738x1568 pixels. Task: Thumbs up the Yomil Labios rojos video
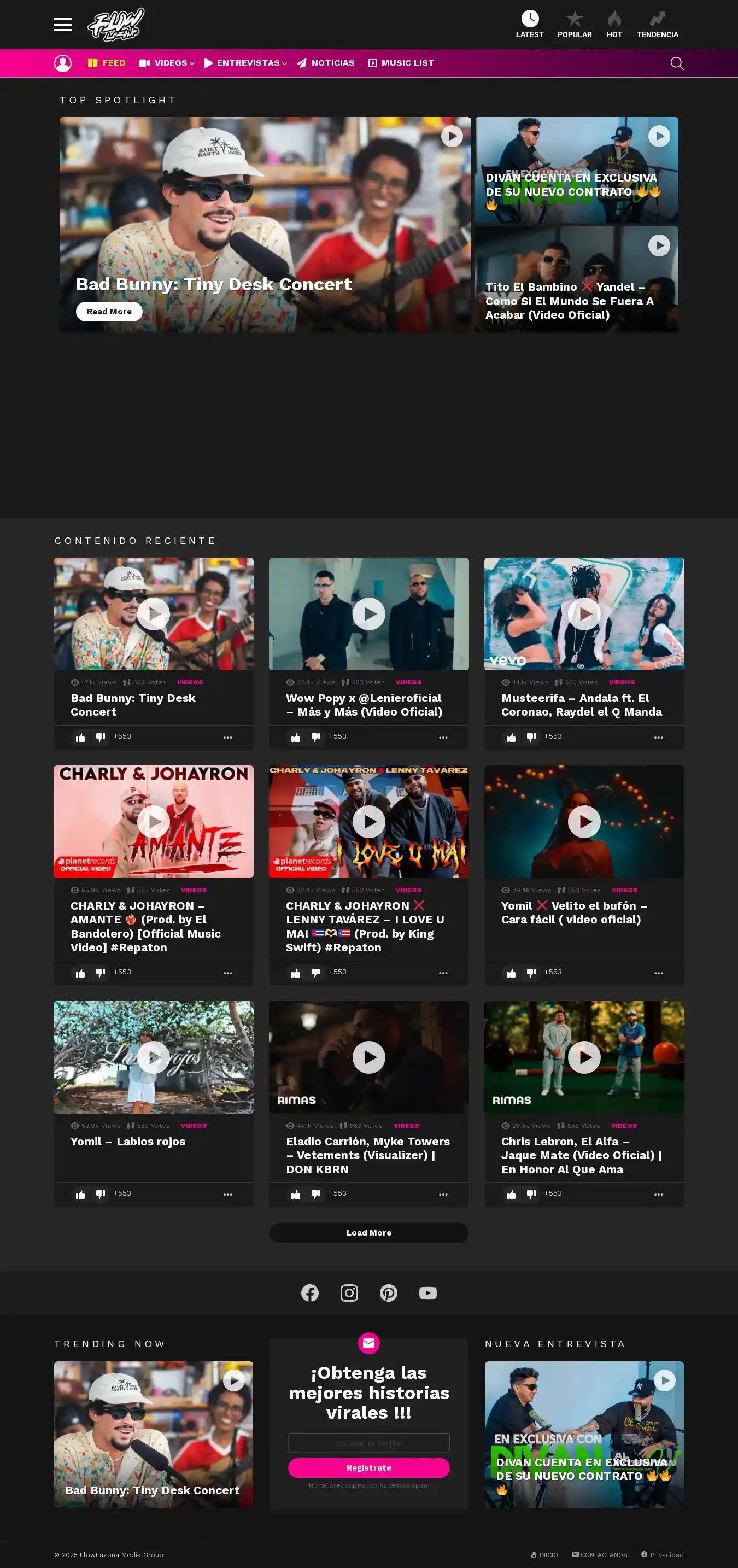[80, 1194]
